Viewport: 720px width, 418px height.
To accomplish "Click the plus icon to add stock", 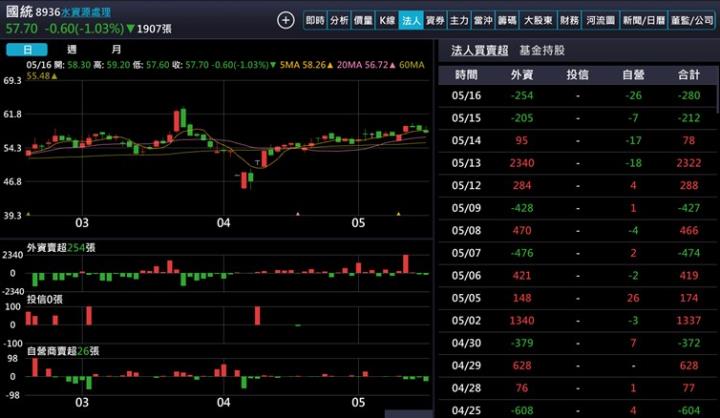I will pyautogui.click(x=286, y=20).
